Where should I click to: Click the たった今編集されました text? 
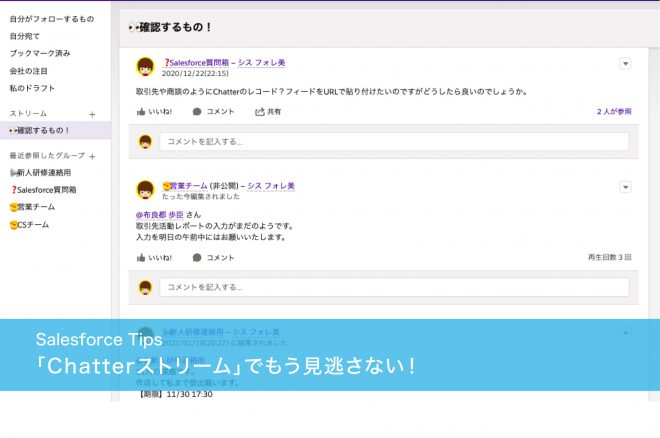pyautogui.click(x=201, y=196)
